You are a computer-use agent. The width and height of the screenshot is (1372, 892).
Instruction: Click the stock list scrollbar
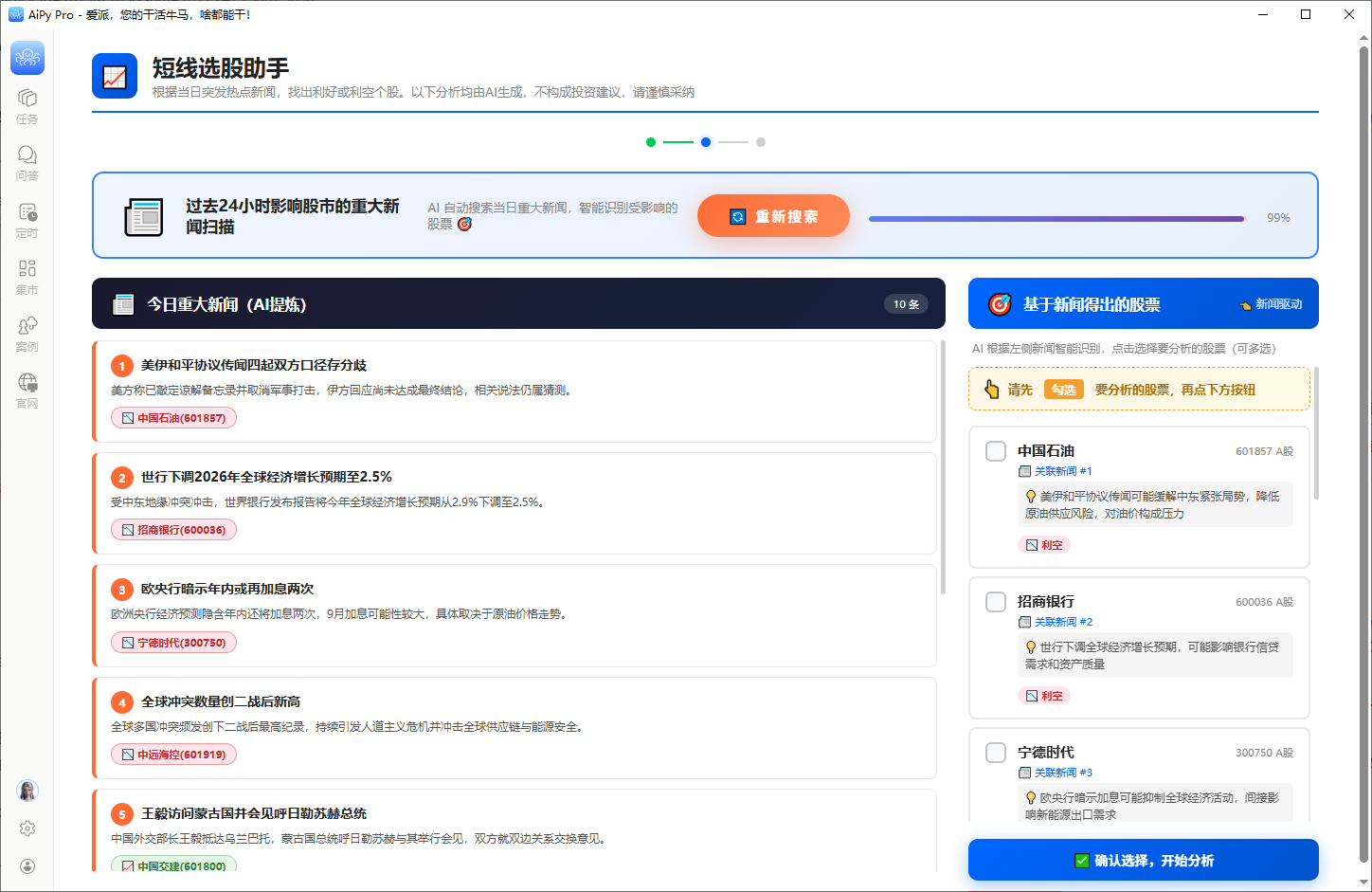[x=1316, y=433]
